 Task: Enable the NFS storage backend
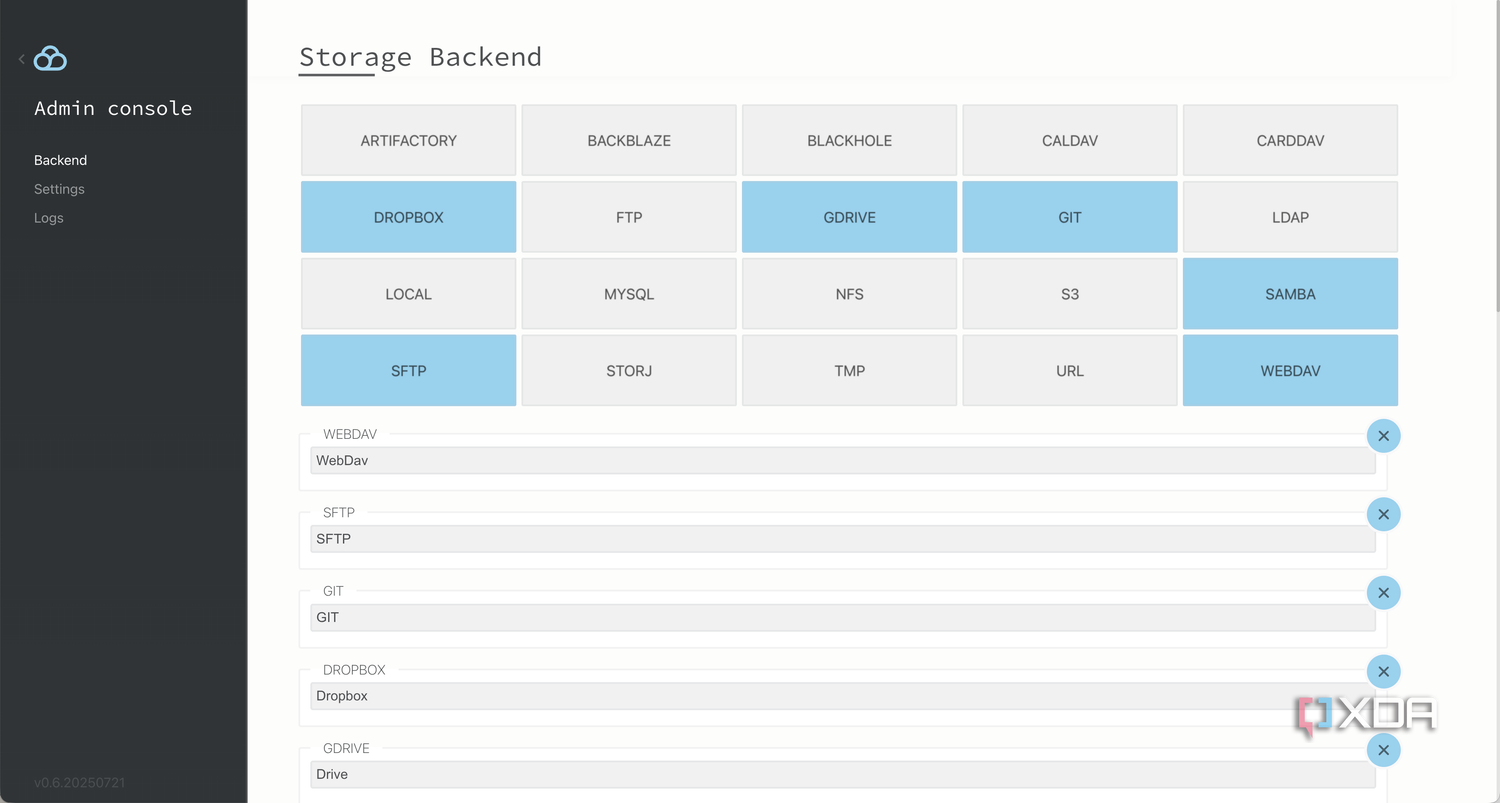(849, 294)
